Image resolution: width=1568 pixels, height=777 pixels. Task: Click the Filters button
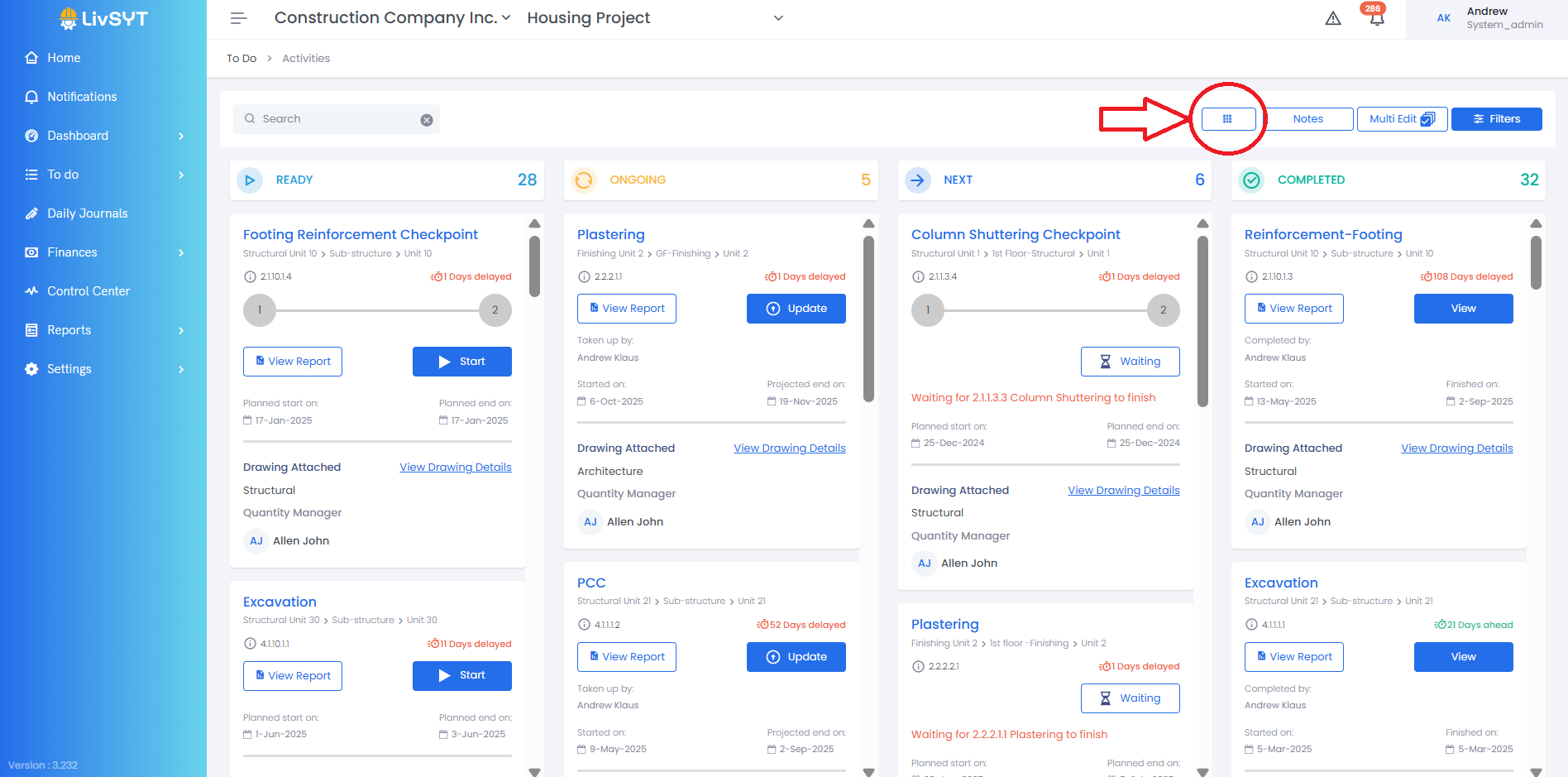coord(1496,119)
